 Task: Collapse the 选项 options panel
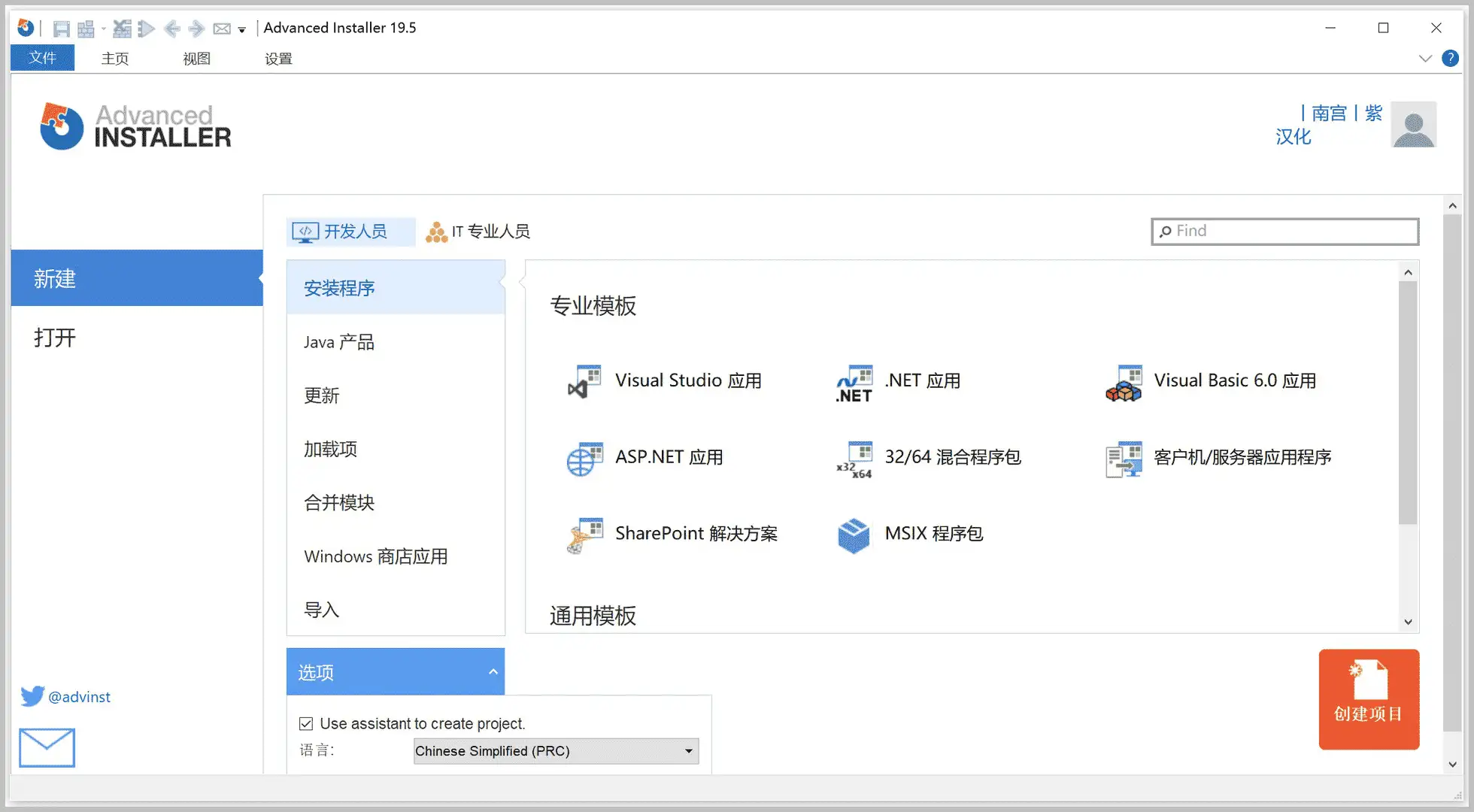pyautogui.click(x=493, y=672)
